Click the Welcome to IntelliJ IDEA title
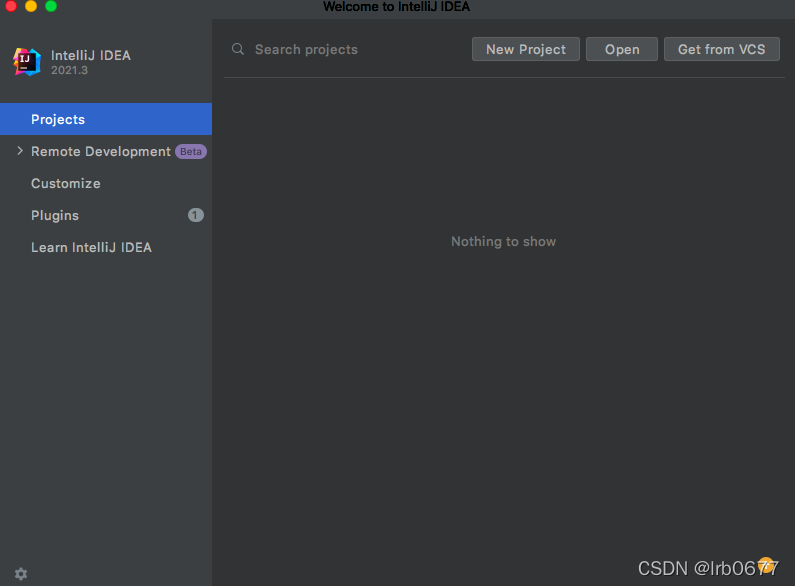The image size is (795, 586). click(x=396, y=7)
